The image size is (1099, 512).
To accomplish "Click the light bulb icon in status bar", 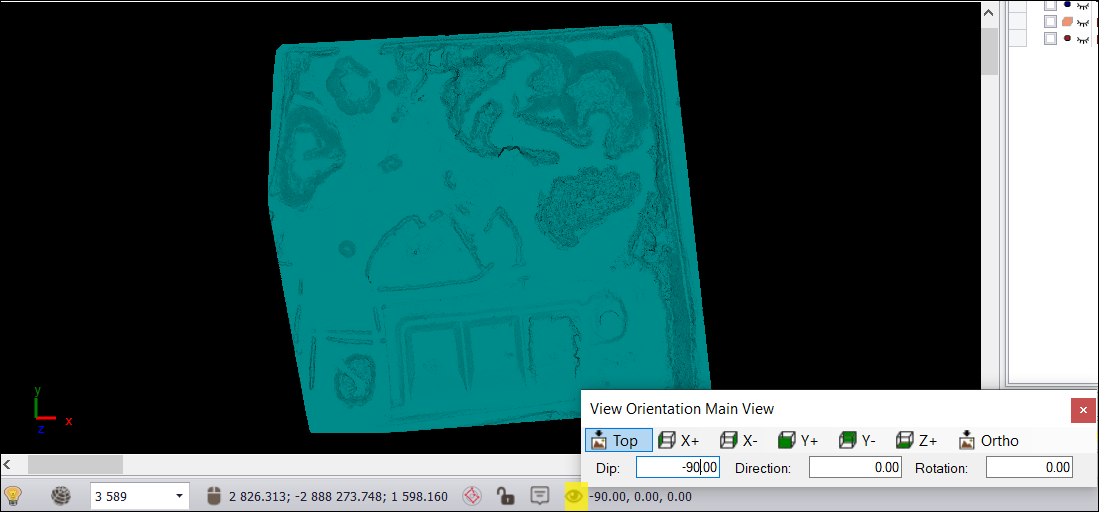I will (x=13, y=495).
